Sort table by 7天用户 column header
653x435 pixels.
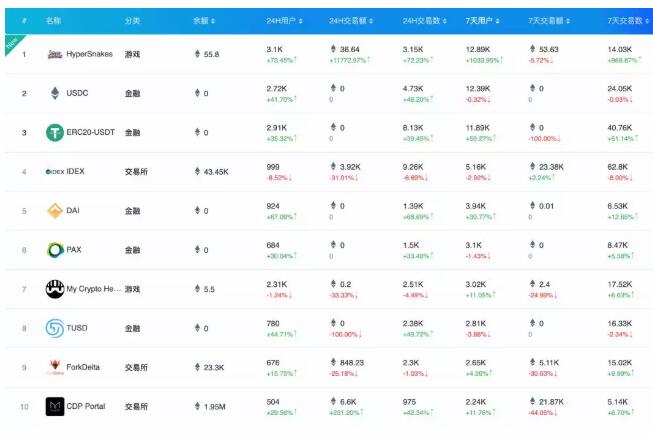[482, 20]
